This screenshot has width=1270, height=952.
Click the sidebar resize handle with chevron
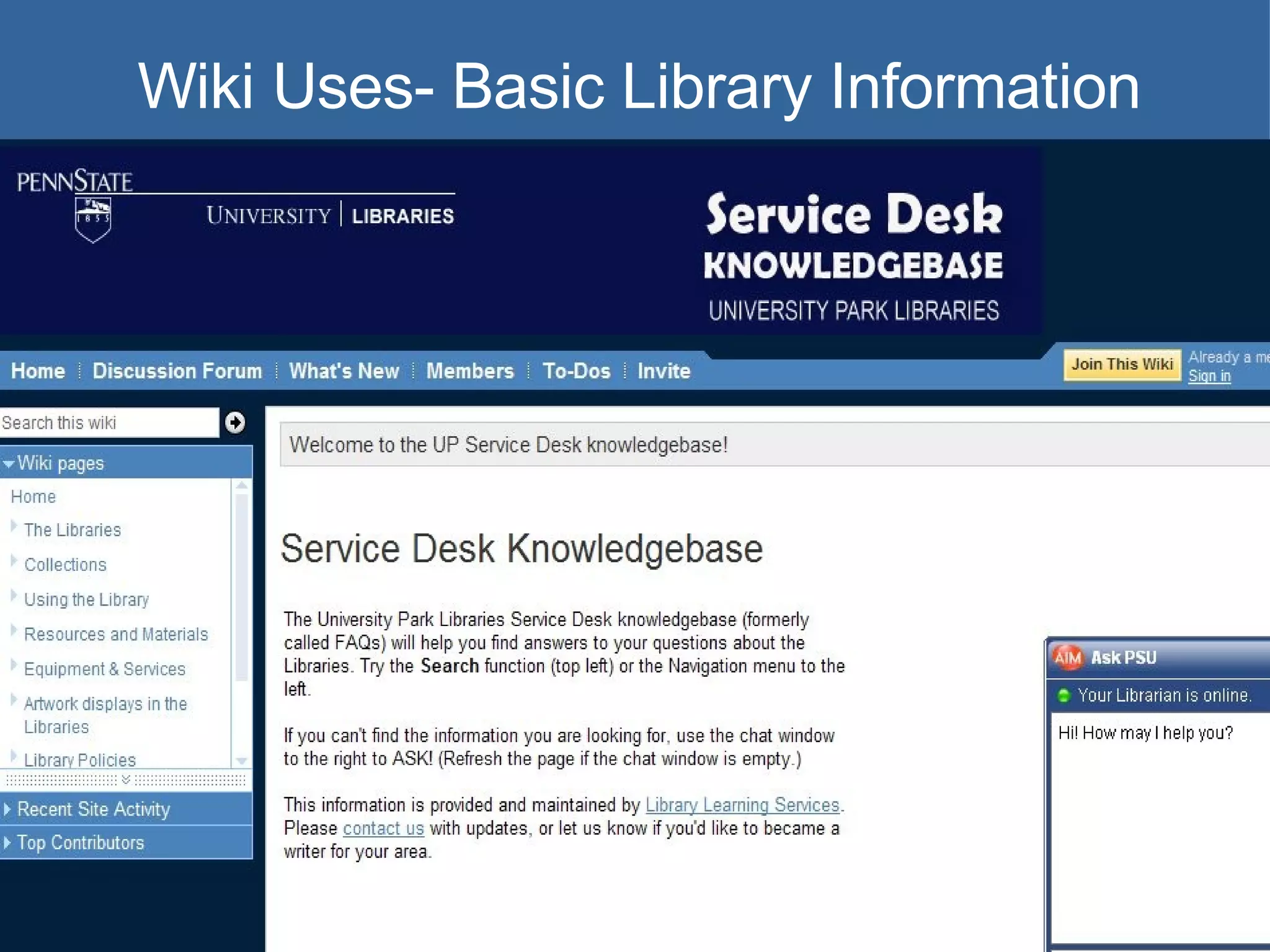[126, 780]
